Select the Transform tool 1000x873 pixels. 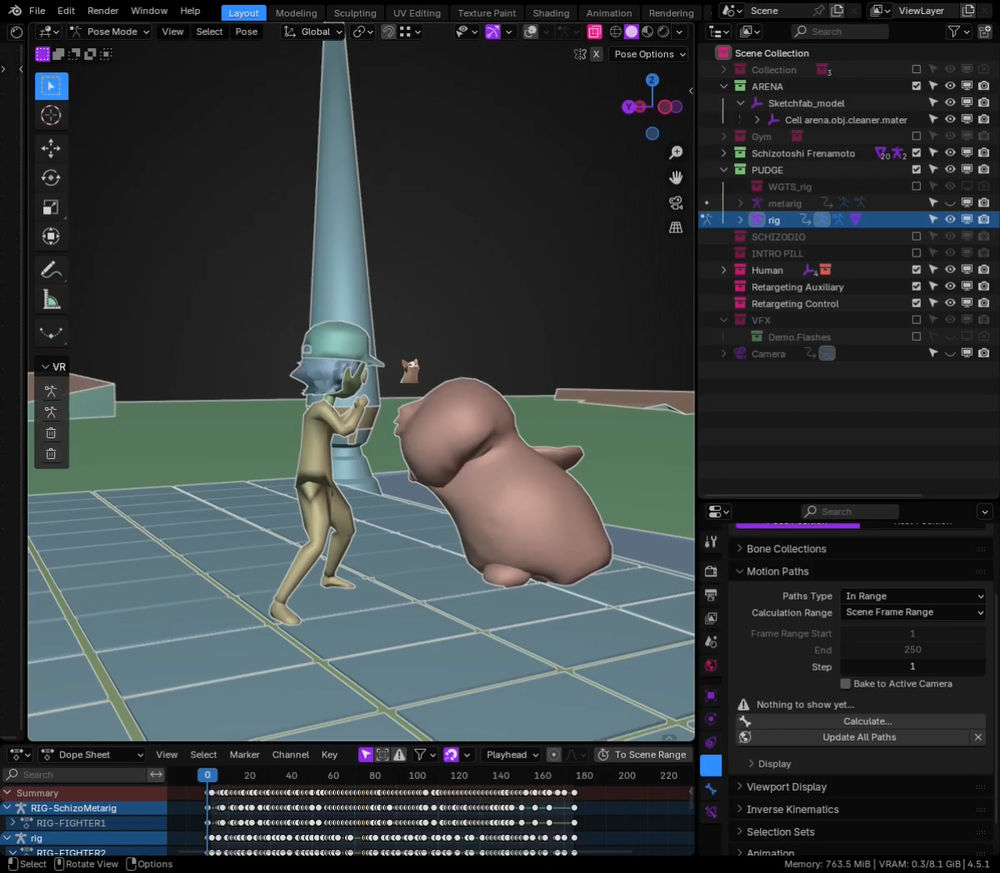(51, 237)
